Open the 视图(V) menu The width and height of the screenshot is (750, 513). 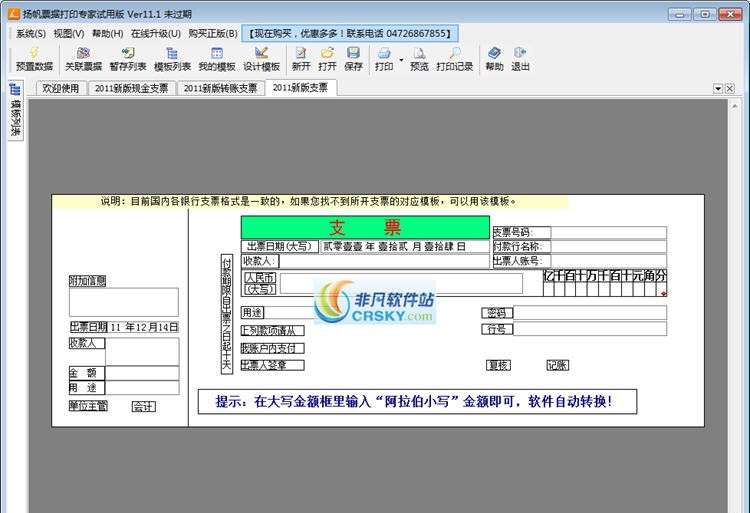(69, 33)
